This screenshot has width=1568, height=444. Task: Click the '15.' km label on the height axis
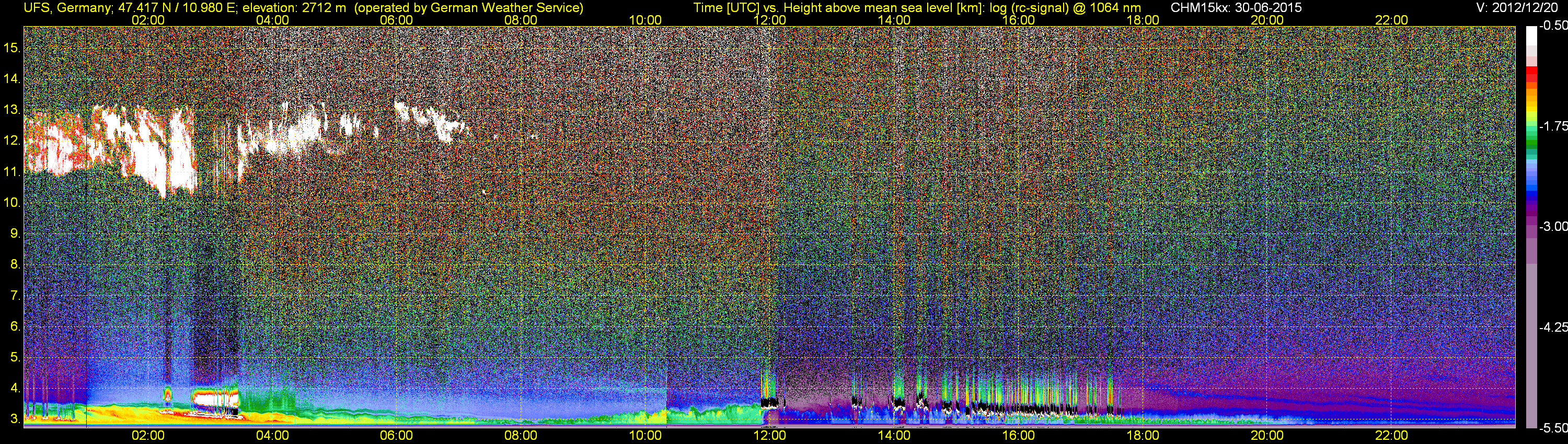coord(12,48)
